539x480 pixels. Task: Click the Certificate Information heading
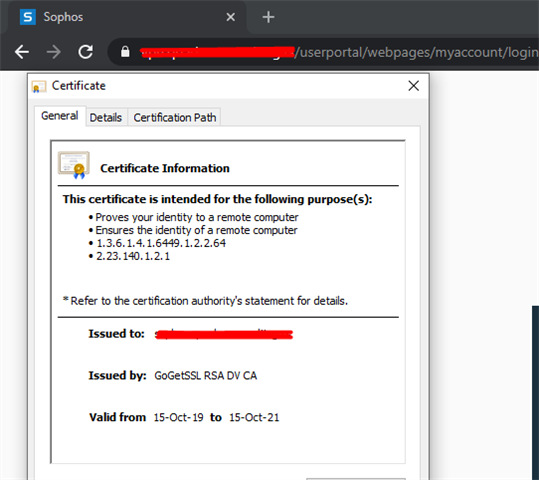tap(165, 168)
